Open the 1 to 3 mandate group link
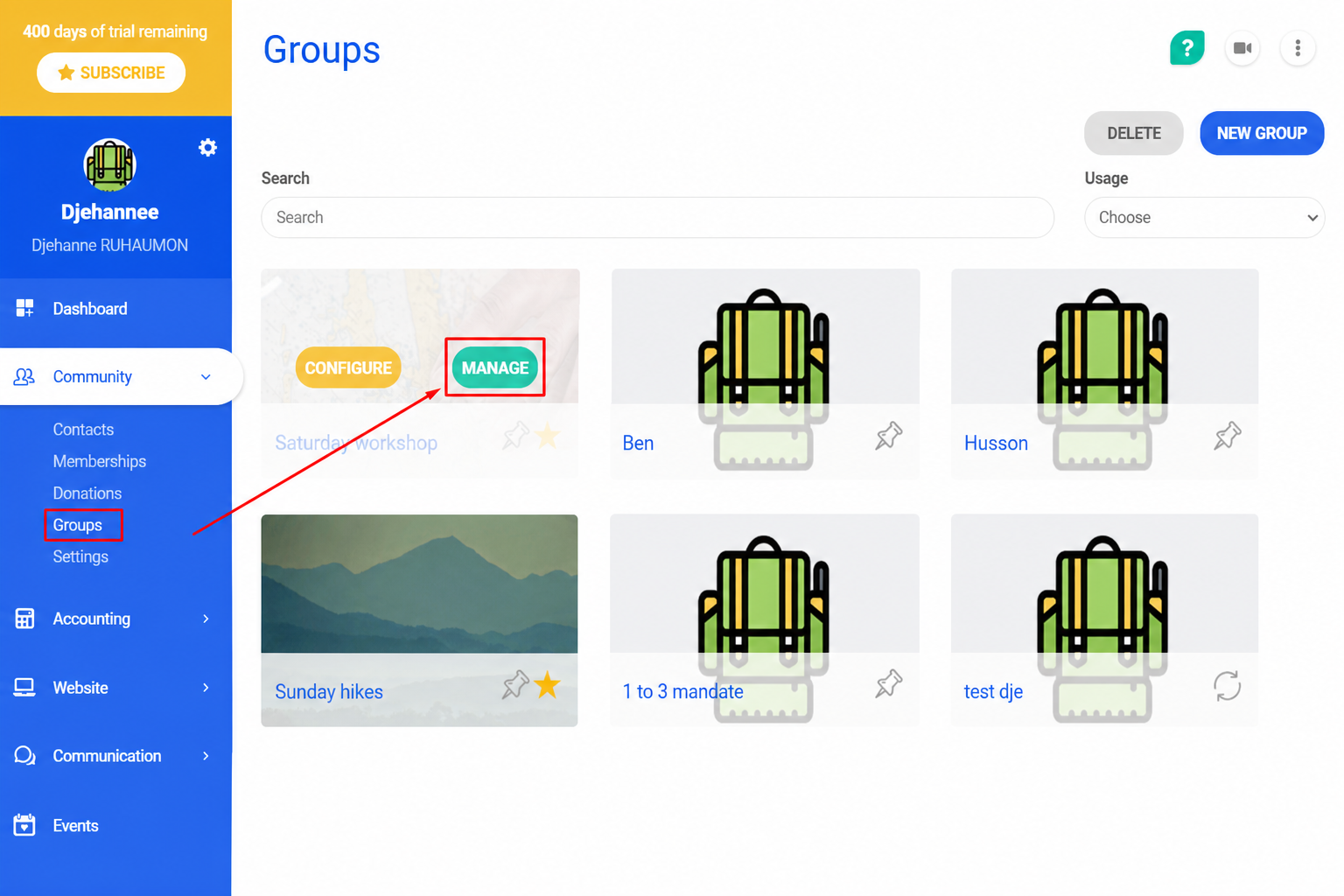1344x896 pixels. click(682, 691)
